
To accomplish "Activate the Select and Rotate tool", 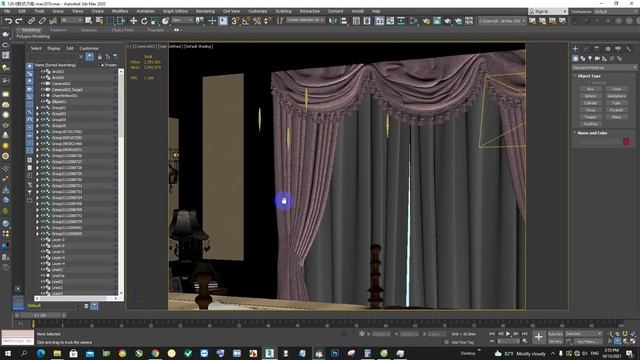I will coord(144,20).
